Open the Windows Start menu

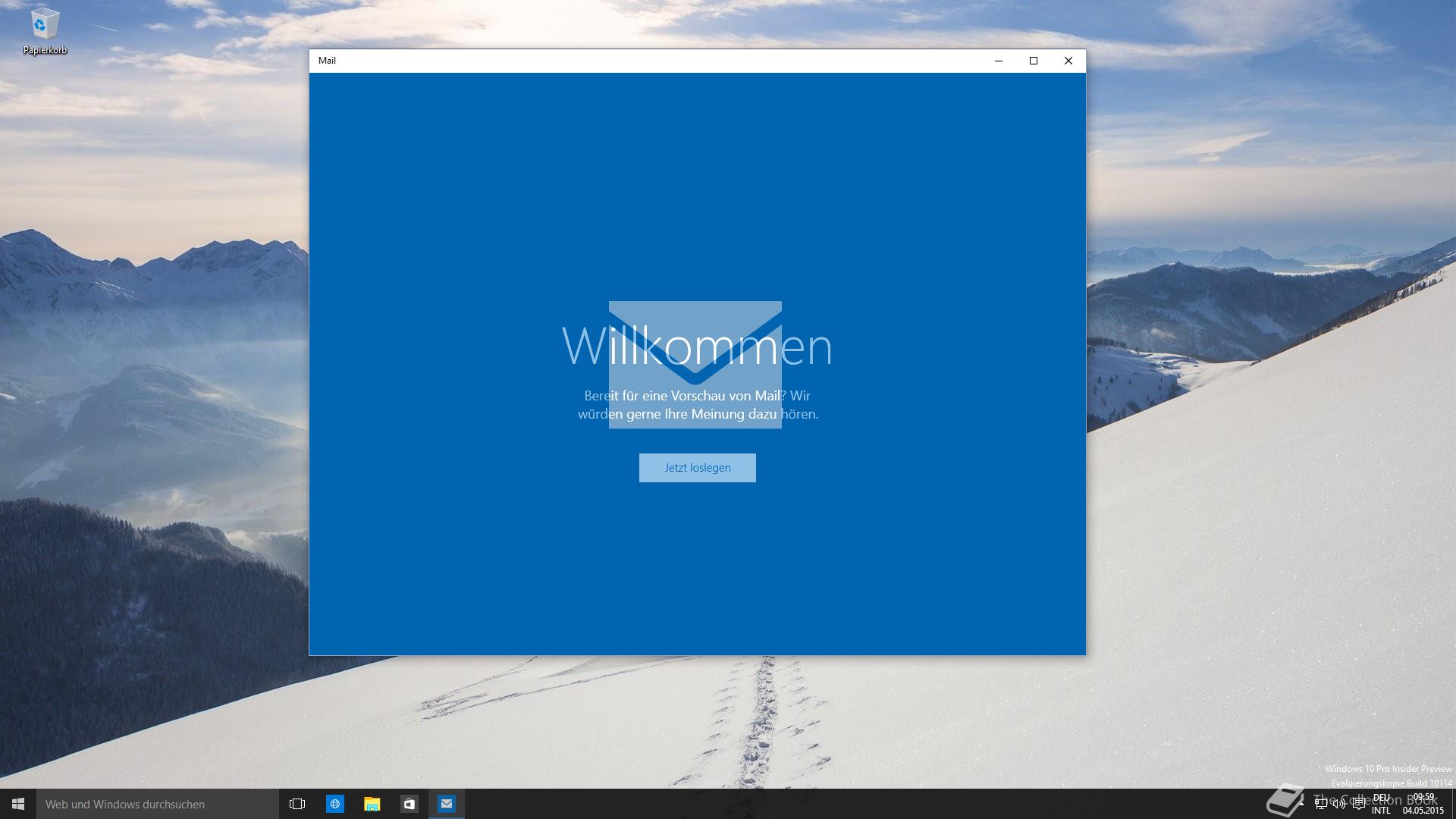pos(18,804)
